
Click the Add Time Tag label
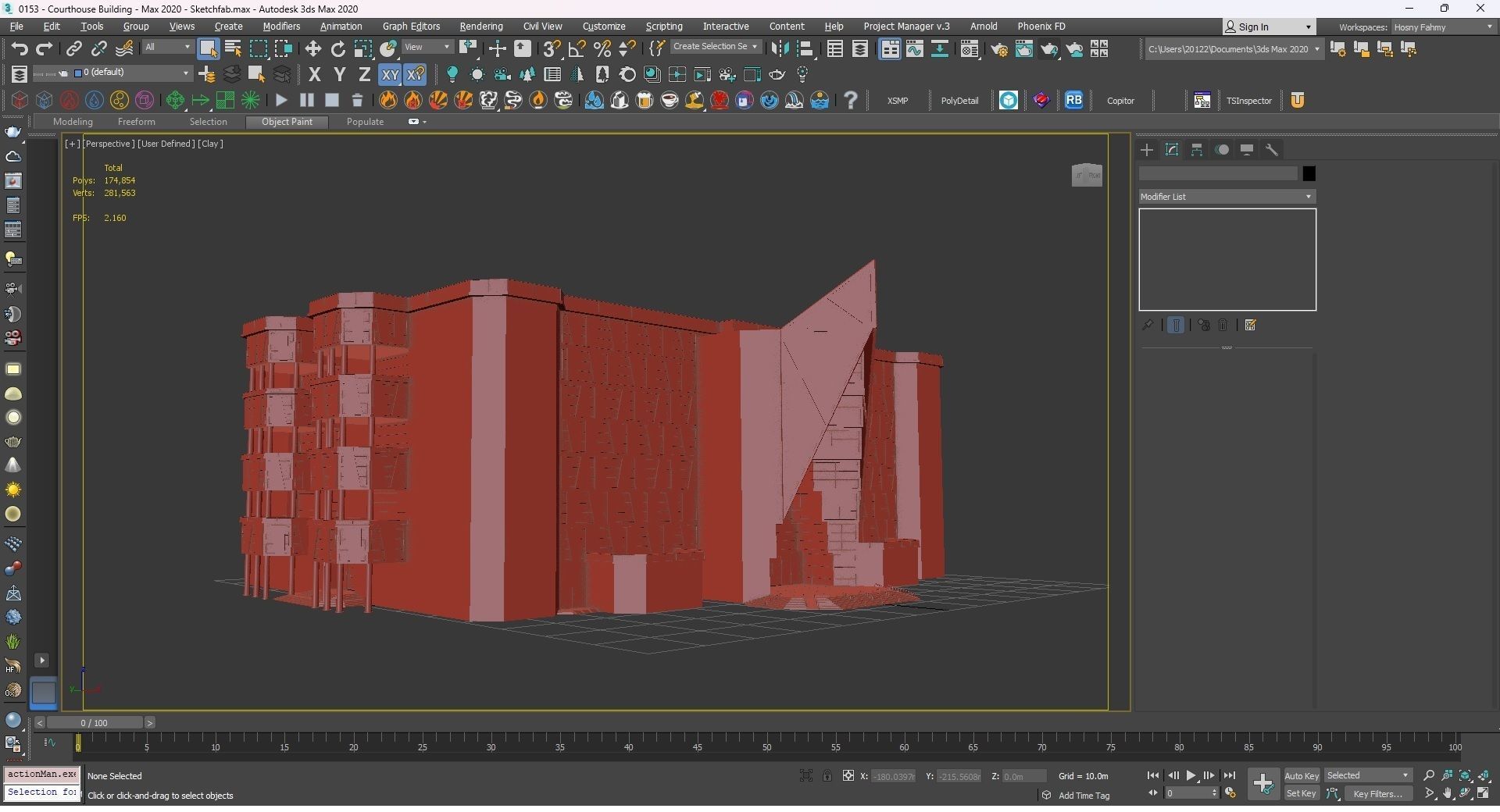[x=1084, y=796]
